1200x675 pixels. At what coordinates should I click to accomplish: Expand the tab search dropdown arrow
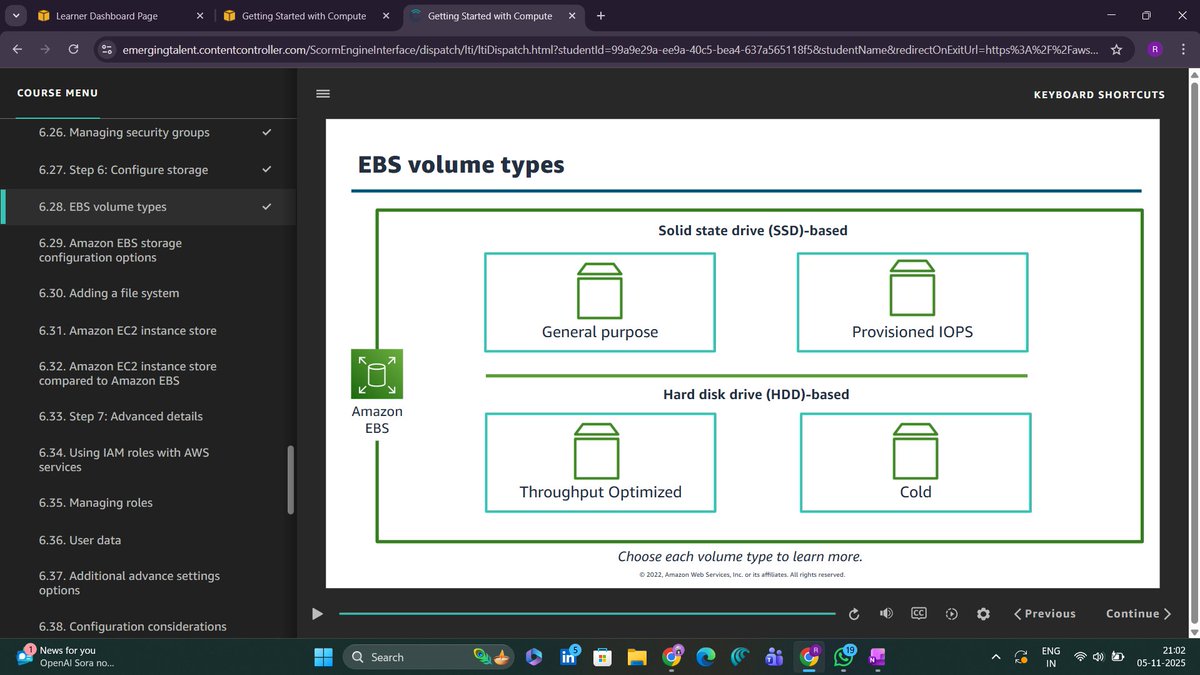tap(15, 16)
